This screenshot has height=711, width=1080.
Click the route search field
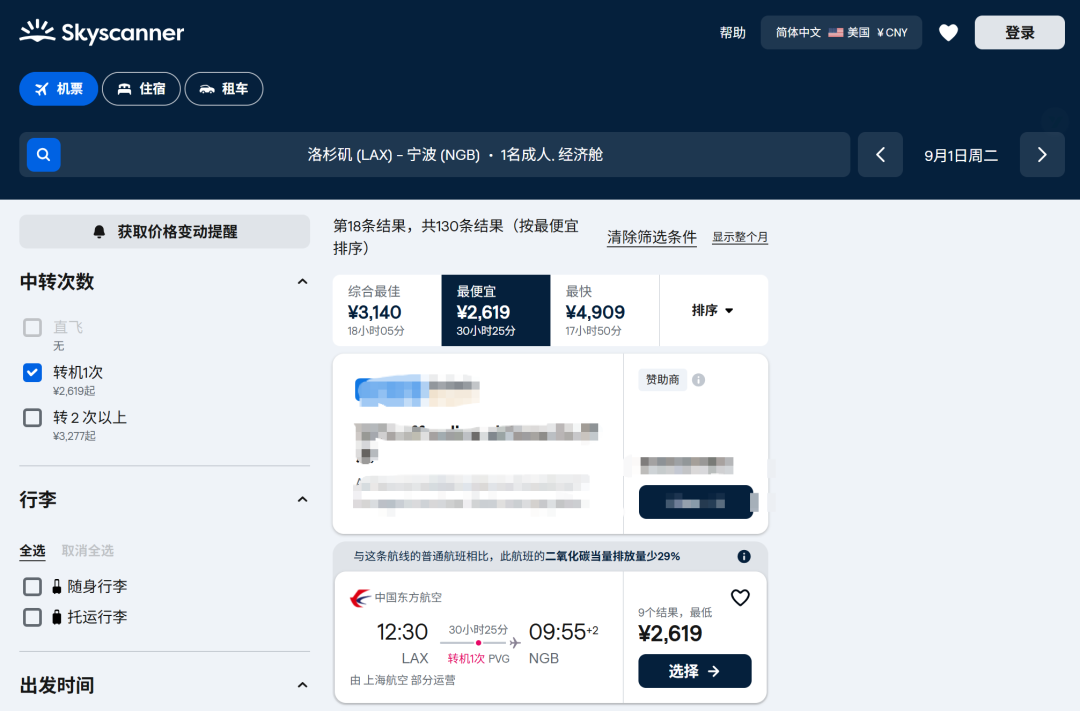coord(435,154)
